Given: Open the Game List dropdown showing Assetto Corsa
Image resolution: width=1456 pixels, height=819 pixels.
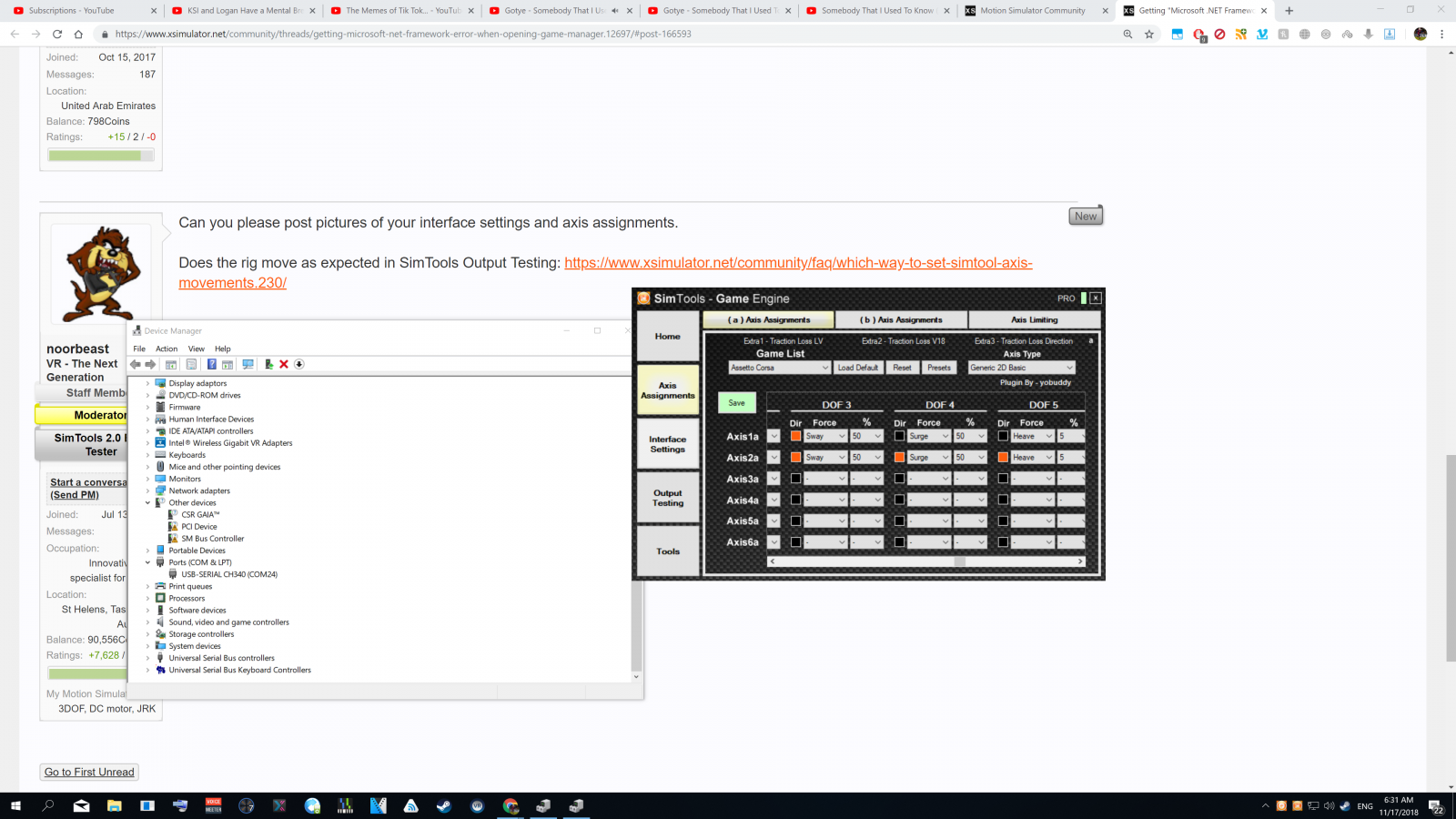Looking at the screenshot, I should point(780,368).
